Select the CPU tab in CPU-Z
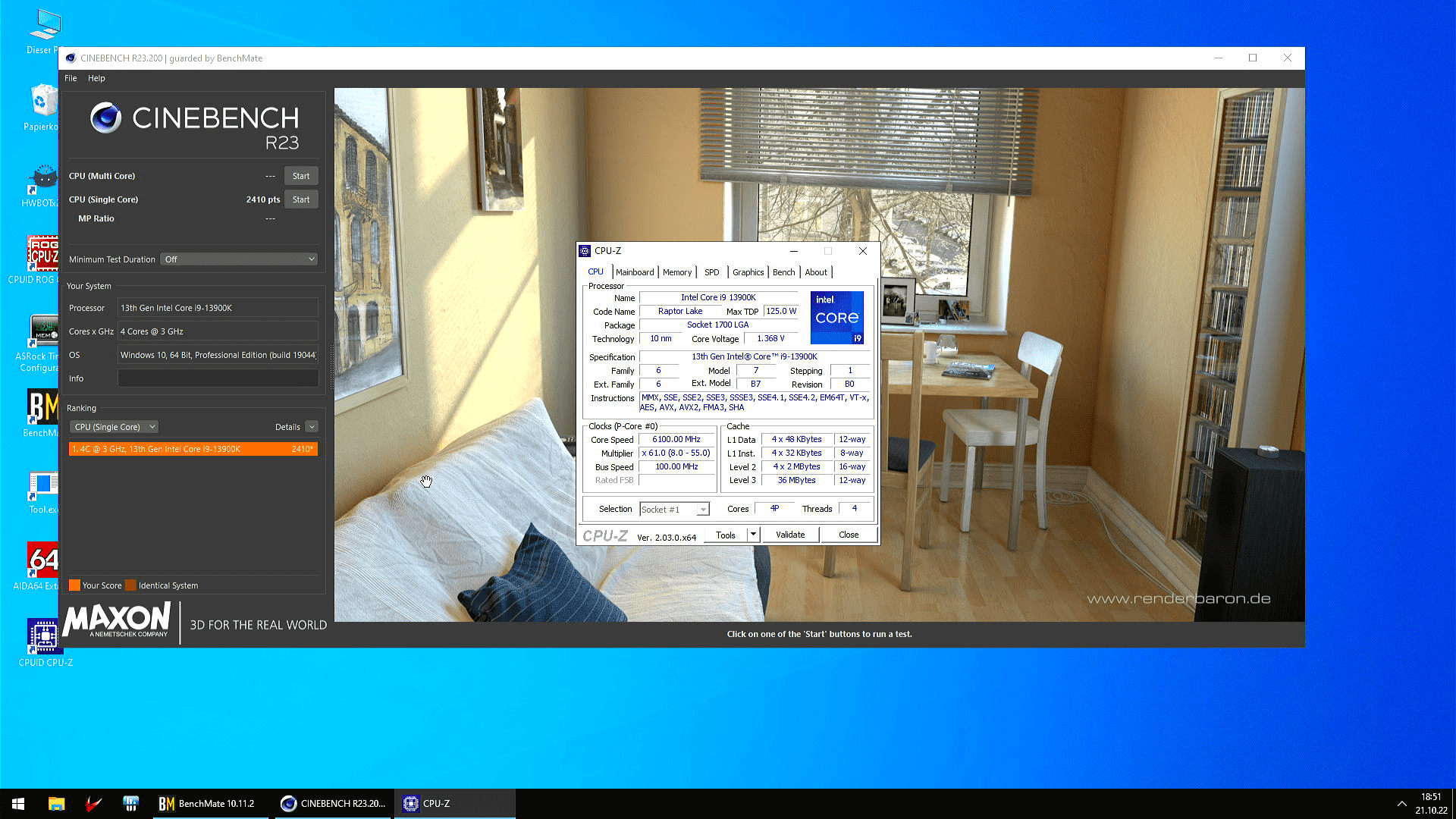The image size is (1456, 819). point(596,271)
